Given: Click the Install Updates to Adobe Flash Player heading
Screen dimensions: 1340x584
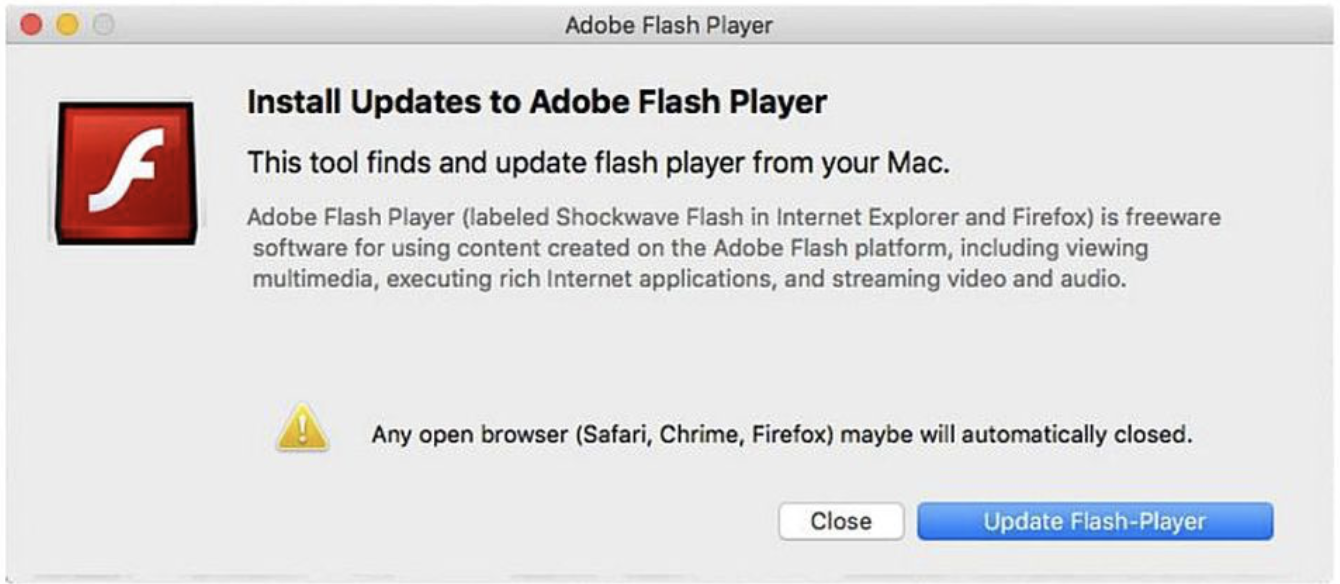Looking at the screenshot, I should [537, 102].
